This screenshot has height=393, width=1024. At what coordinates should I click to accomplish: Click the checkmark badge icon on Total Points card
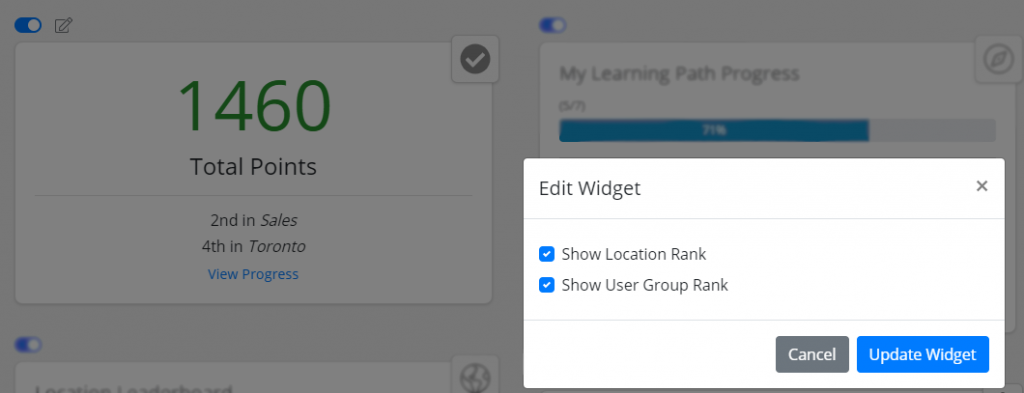point(475,59)
